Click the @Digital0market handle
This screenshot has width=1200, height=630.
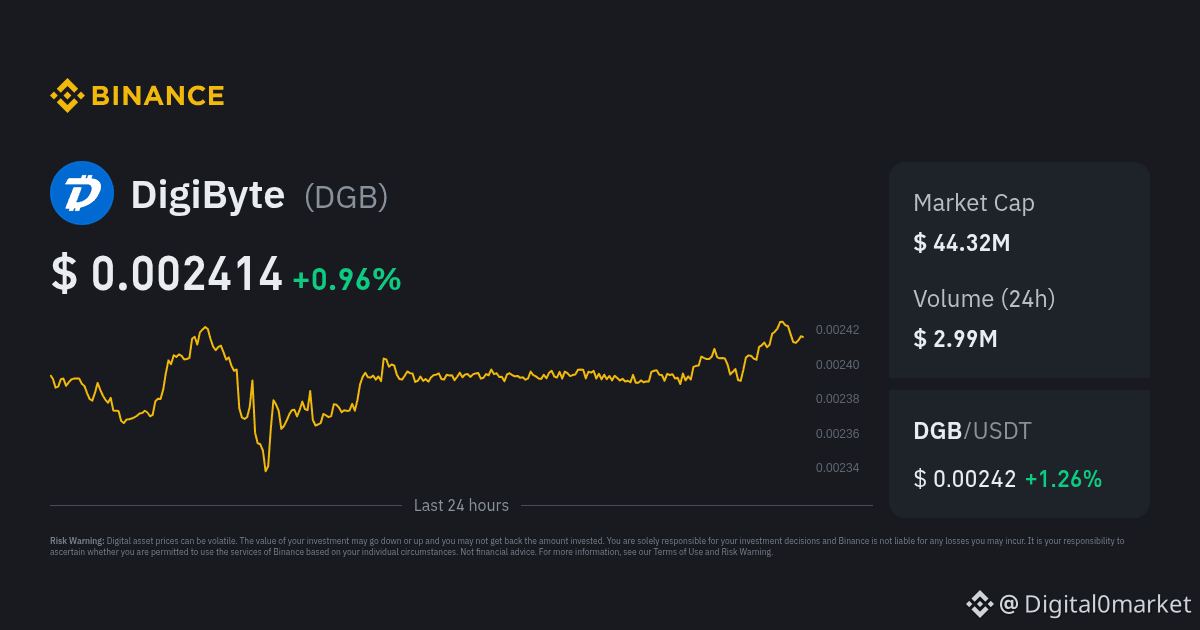pyautogui.click(x=1096, y=604)
